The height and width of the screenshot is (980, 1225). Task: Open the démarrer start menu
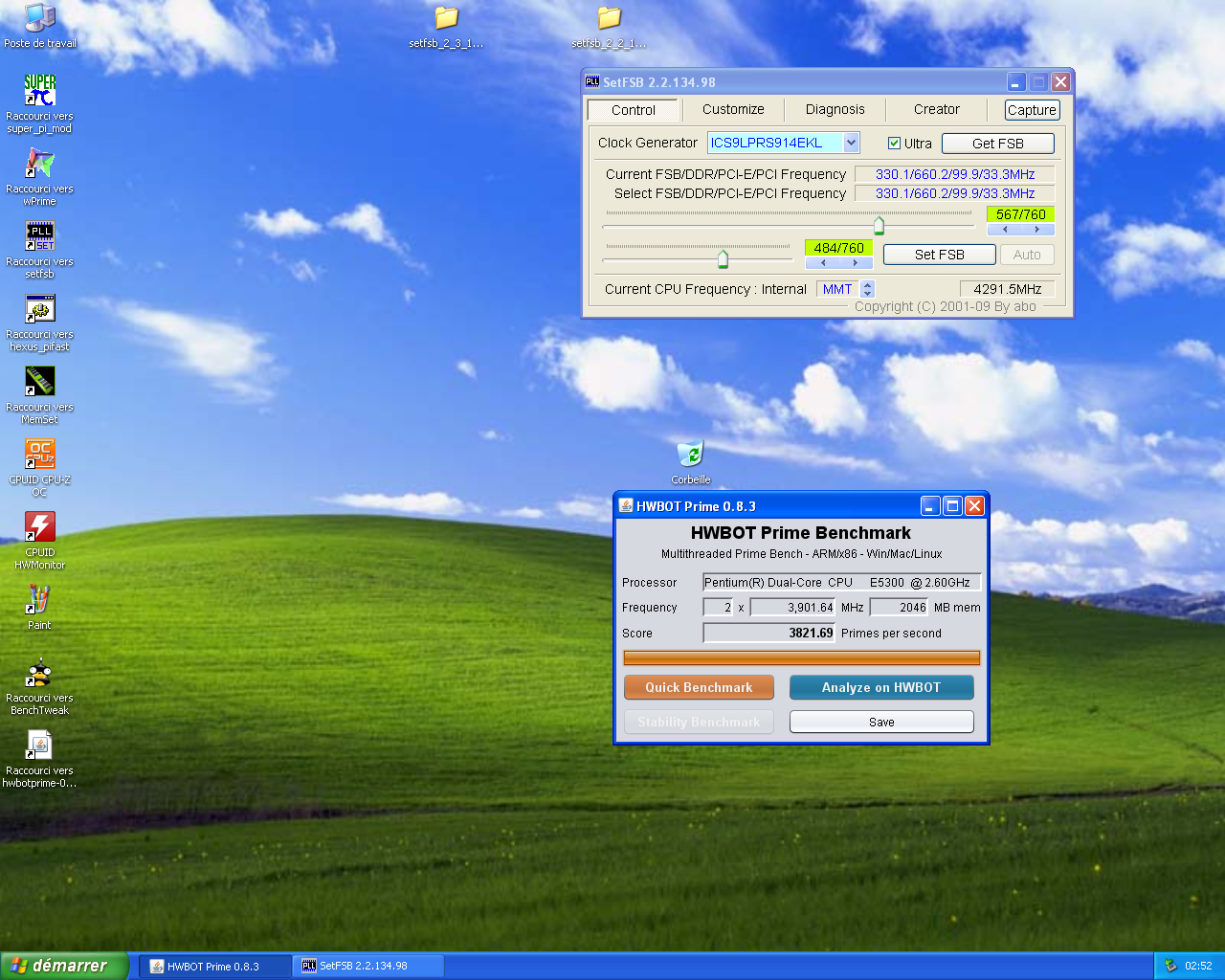[63, 966]
